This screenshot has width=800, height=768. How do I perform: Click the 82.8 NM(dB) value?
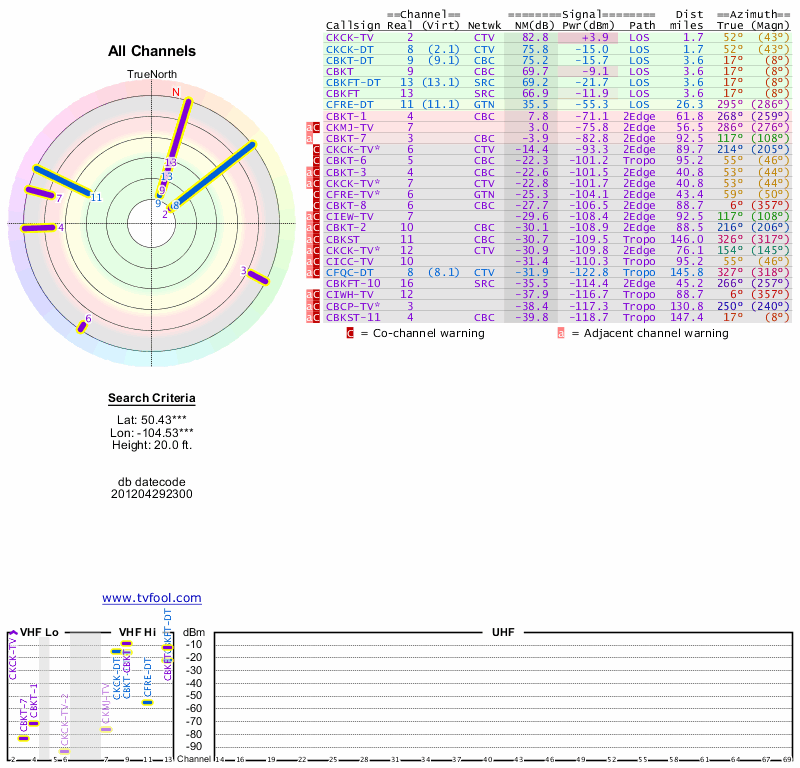(x=535, y=38)
